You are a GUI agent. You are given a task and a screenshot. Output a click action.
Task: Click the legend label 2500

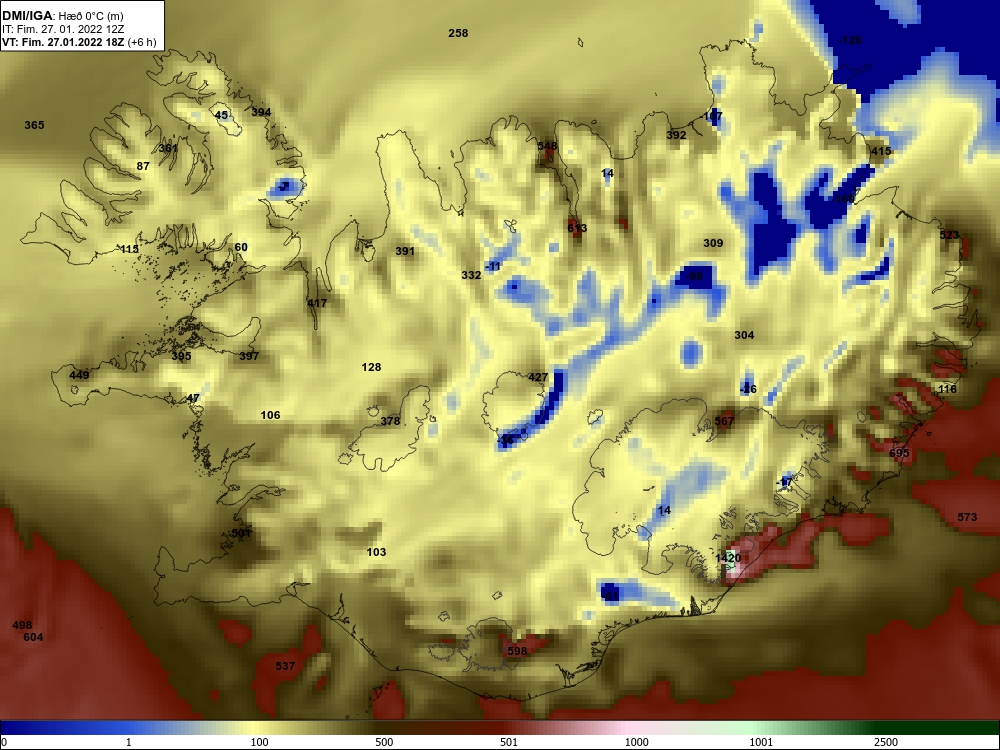click(x=886, y=742)
